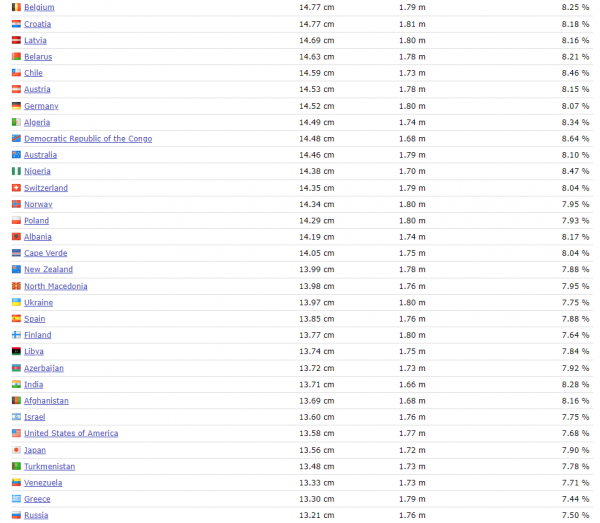Follow the New Zealand link
This screenshot has width=600, height=523.
tap(48, 270)
